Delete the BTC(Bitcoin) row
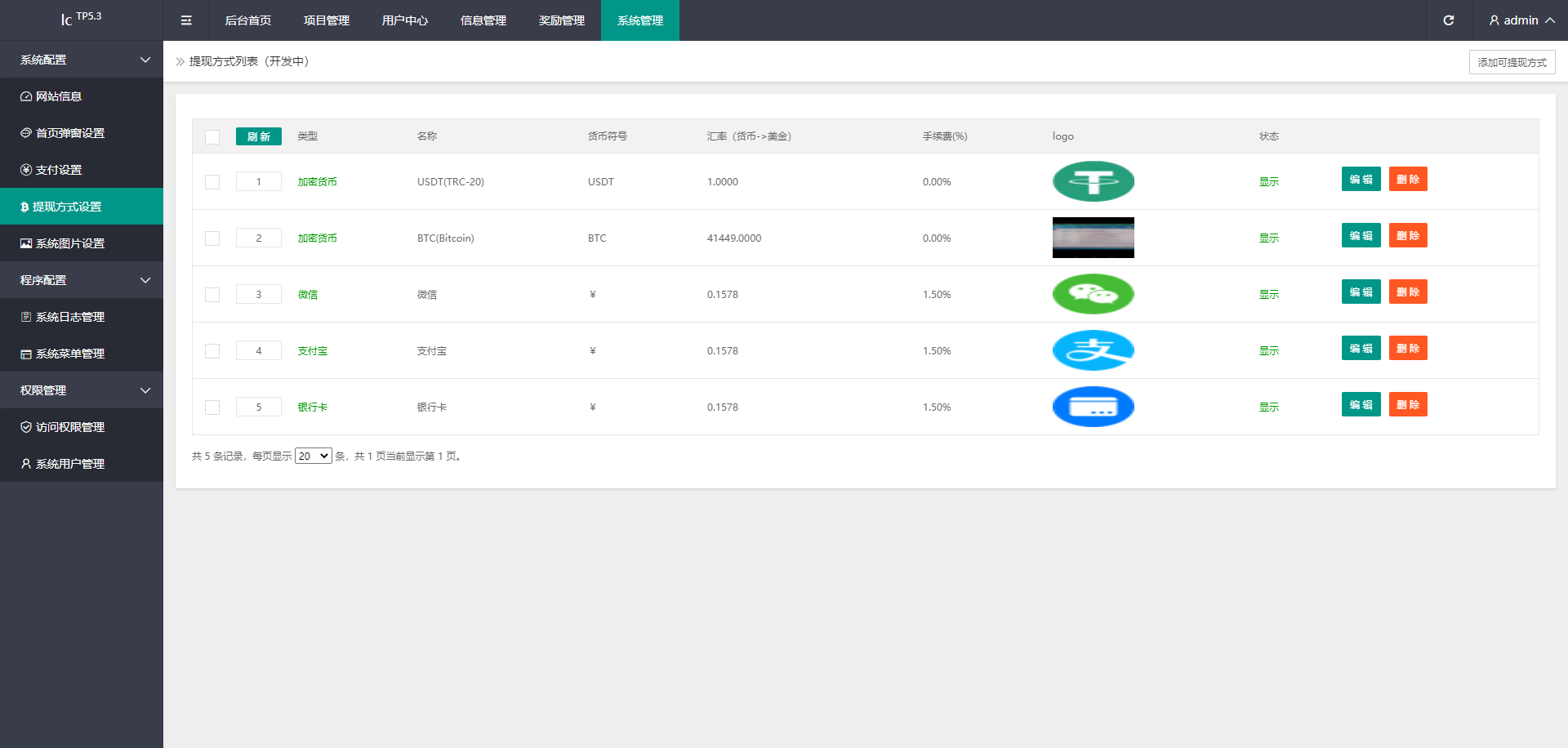Screen dimensions: 1568x748 [1408, 235]
